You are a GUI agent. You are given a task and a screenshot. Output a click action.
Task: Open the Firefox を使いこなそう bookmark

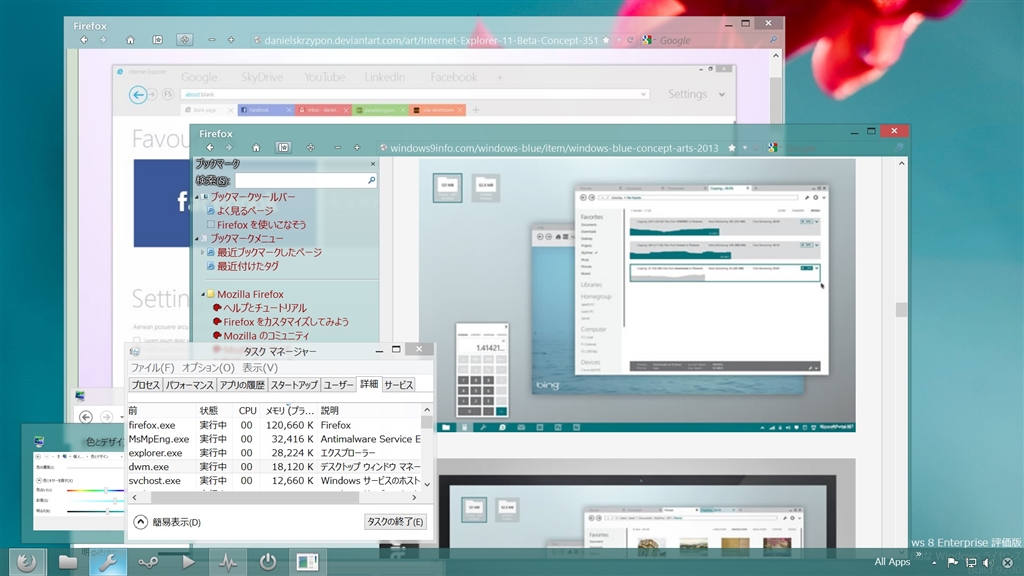261,225
